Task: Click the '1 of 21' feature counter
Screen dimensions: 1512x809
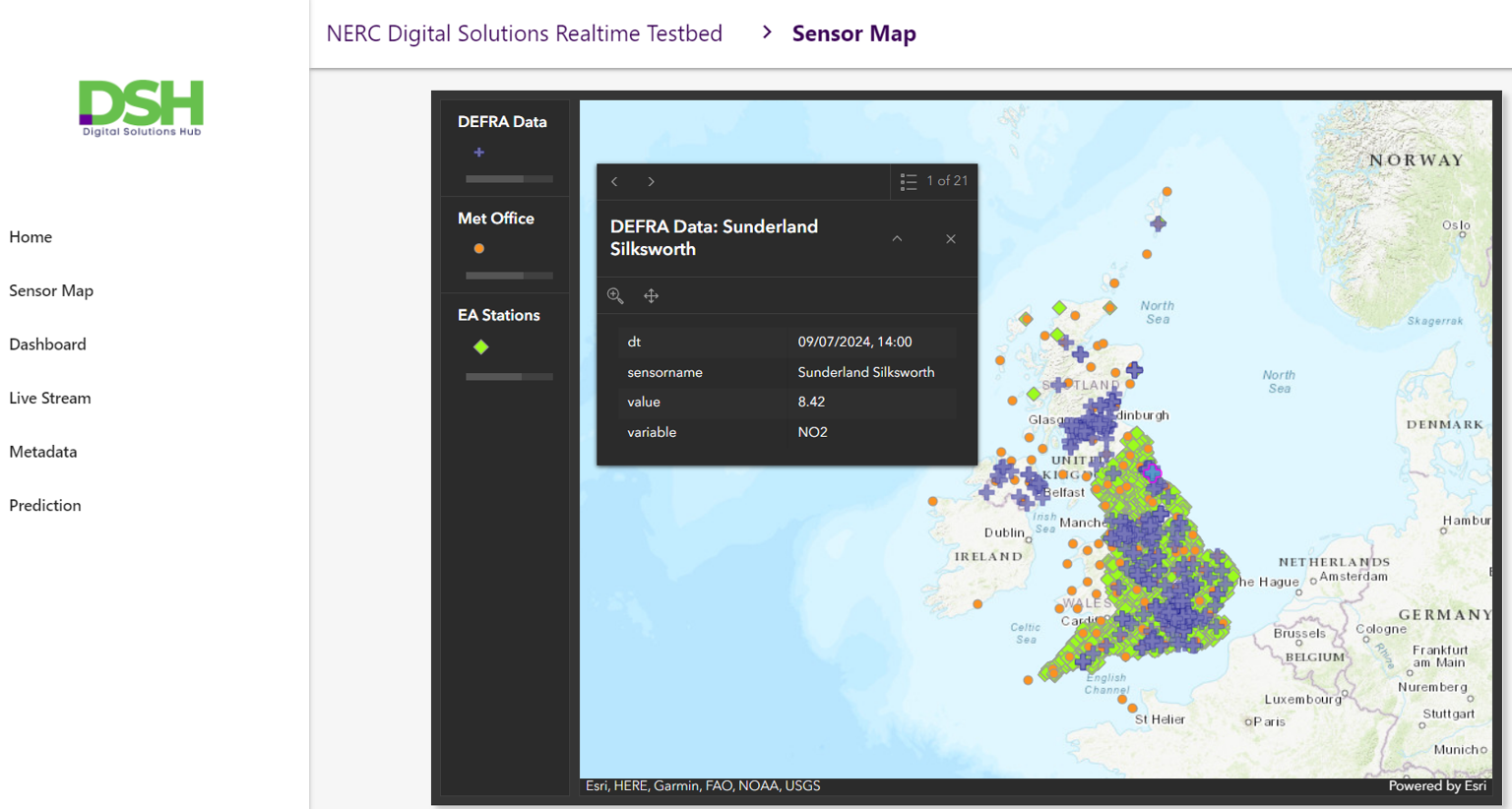Action: coord(947,181)
